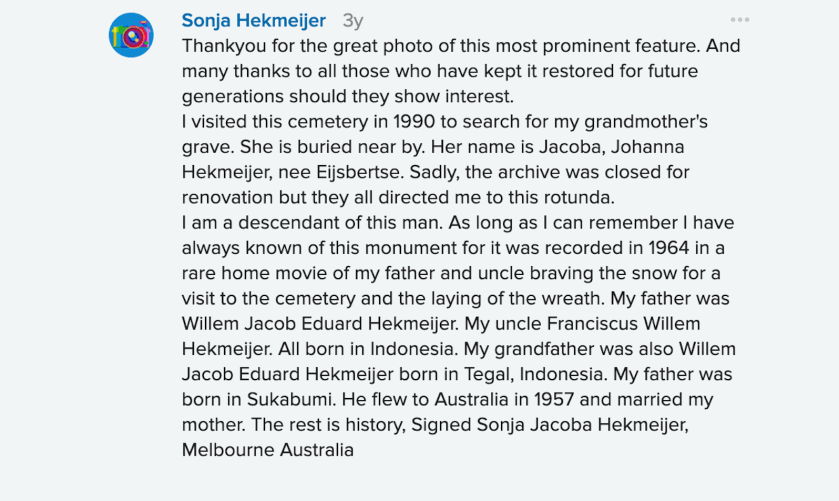Click the line starting 'rare home movie'
This screenshot has height=501, width=839.
[445, 273]
